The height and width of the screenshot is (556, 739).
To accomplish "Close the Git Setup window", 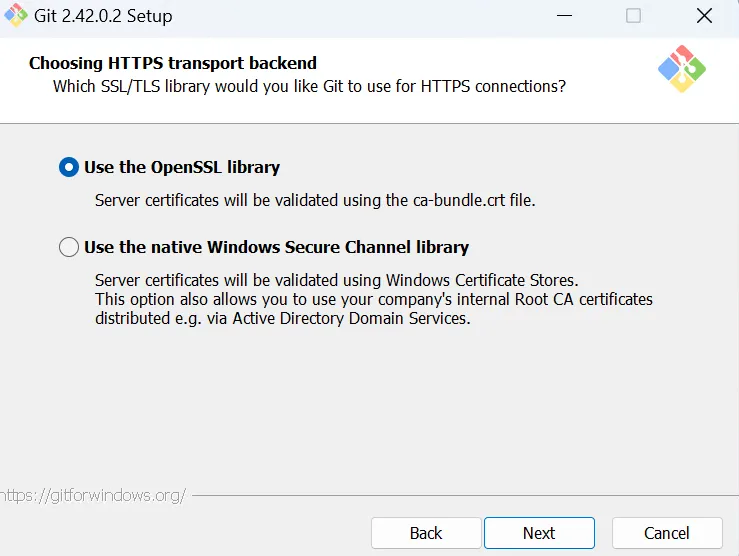I will click(704, 16).
